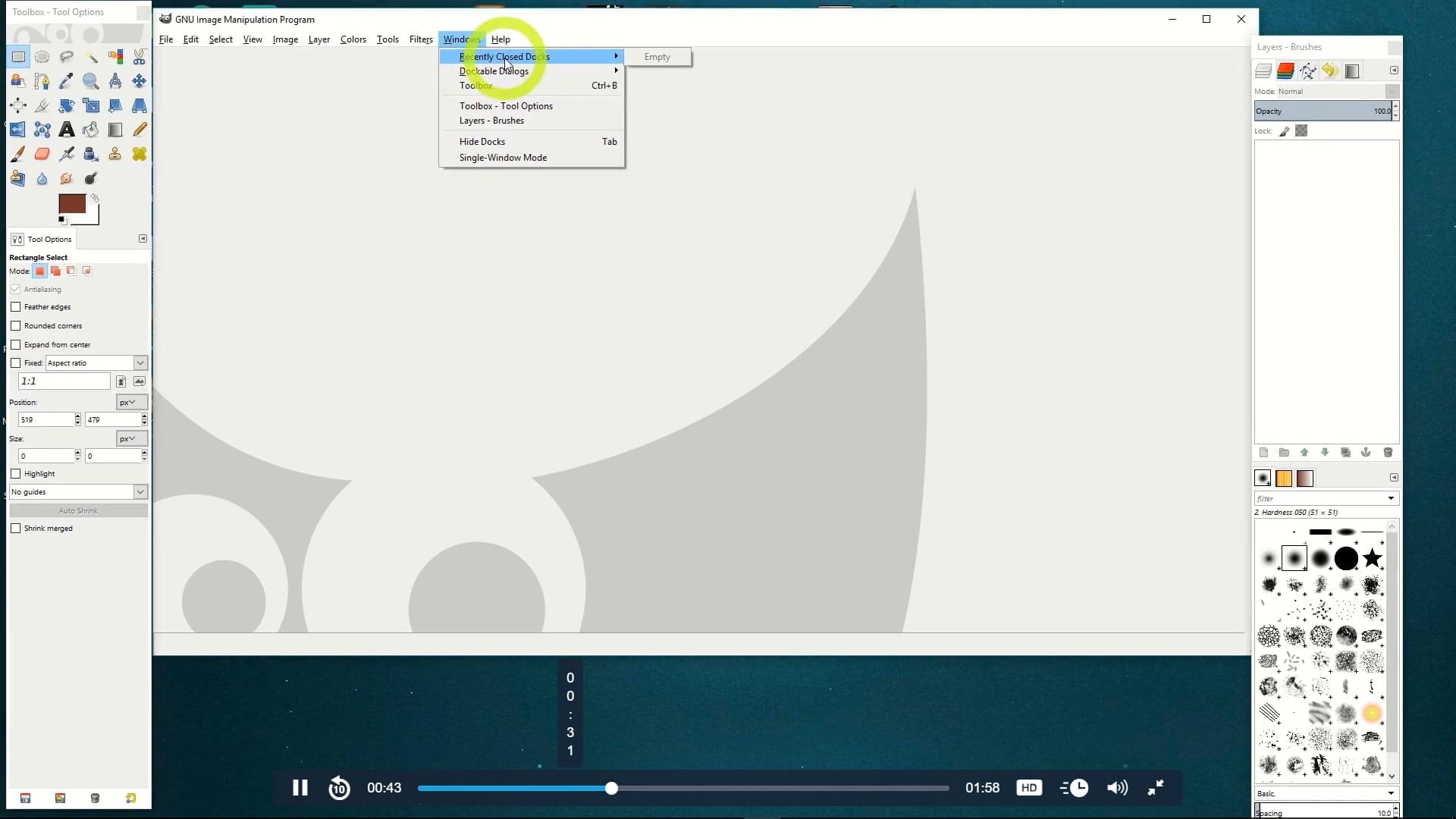Select the Clone tool
The width and height of the screenshot is (1456, 819).
point(115,154)
